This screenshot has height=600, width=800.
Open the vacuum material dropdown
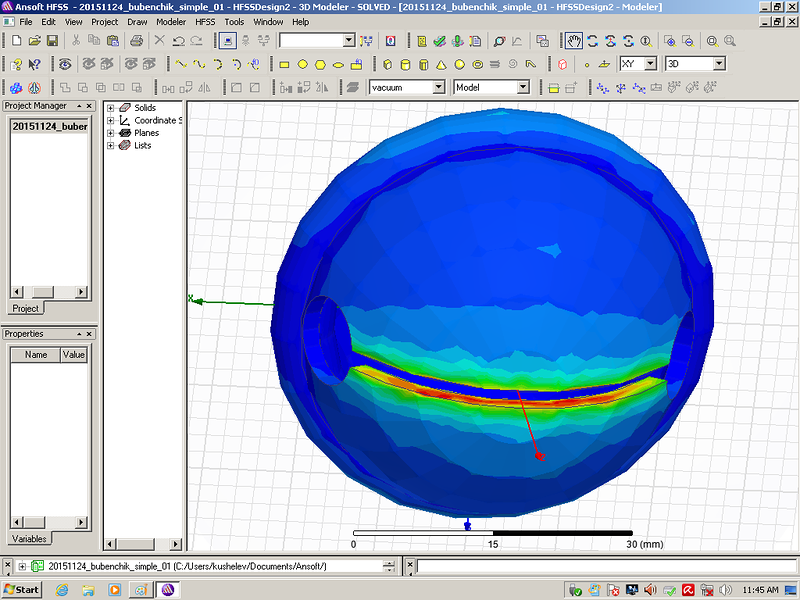[438, 88]
